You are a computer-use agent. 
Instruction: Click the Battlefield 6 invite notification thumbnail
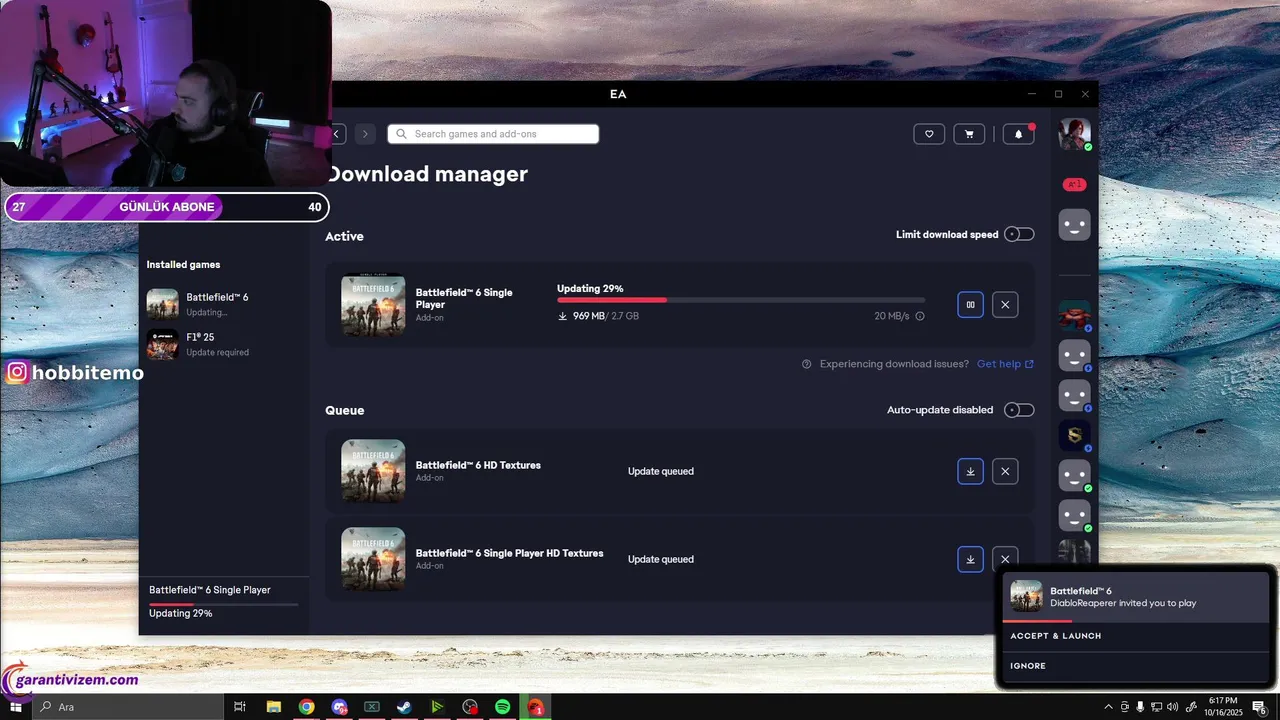point(1026,596)
